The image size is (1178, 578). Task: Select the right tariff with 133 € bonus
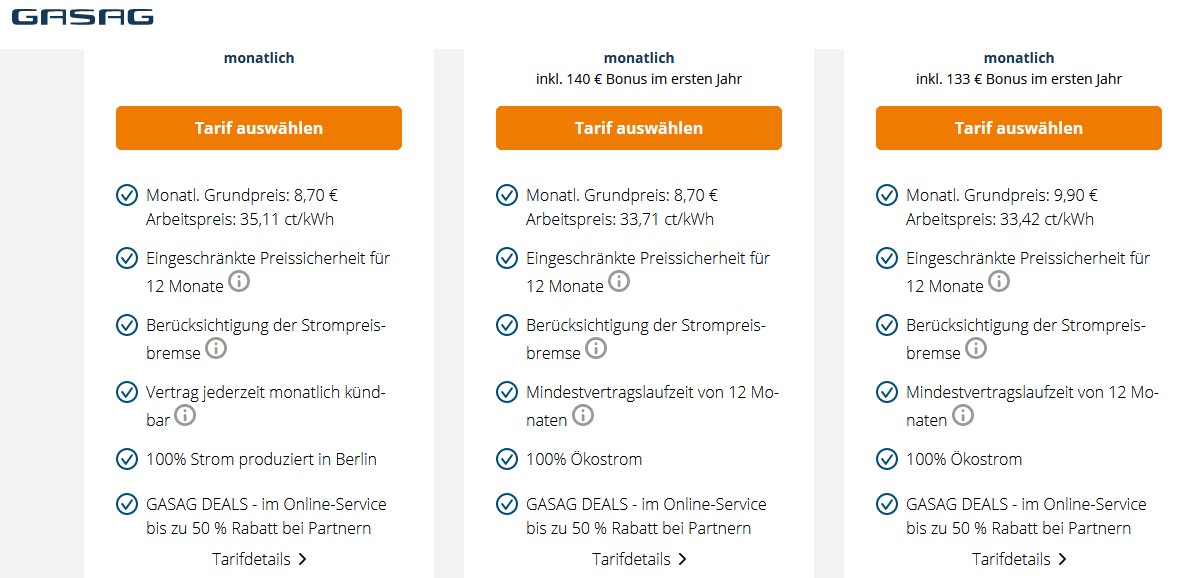(x=1019, y=128)
